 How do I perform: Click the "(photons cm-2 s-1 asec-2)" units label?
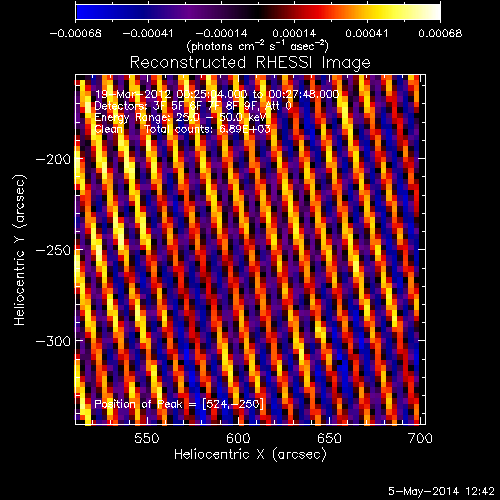pos(258,46)
